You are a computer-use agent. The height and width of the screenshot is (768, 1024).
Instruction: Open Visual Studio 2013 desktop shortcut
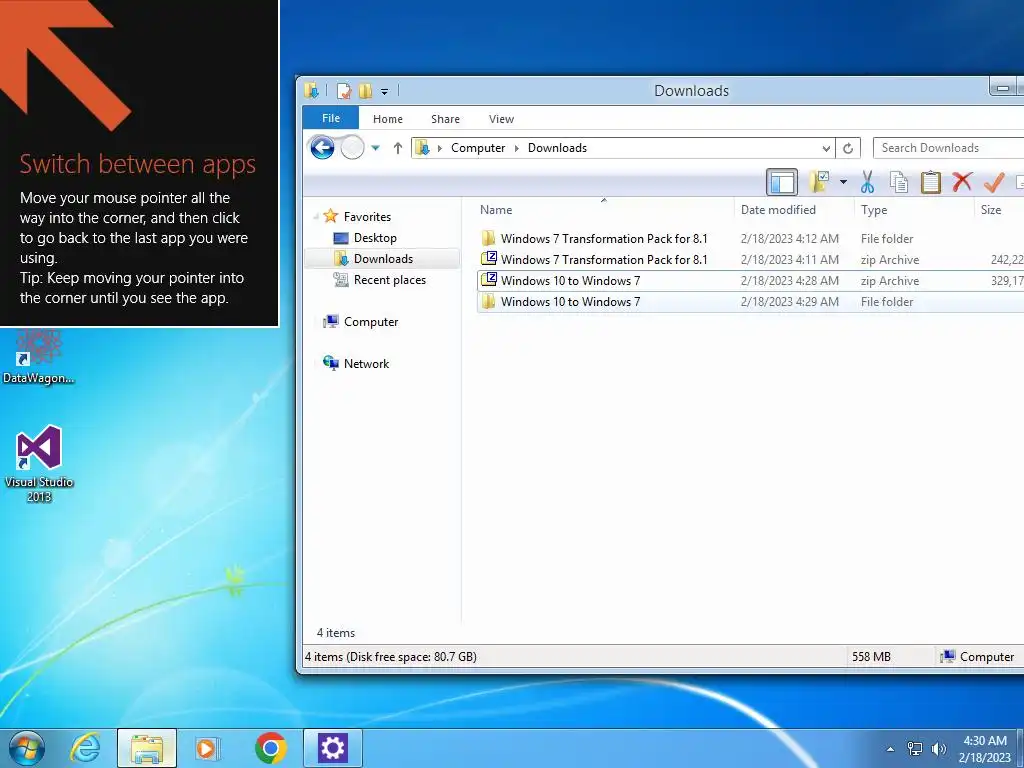(39, 464)
